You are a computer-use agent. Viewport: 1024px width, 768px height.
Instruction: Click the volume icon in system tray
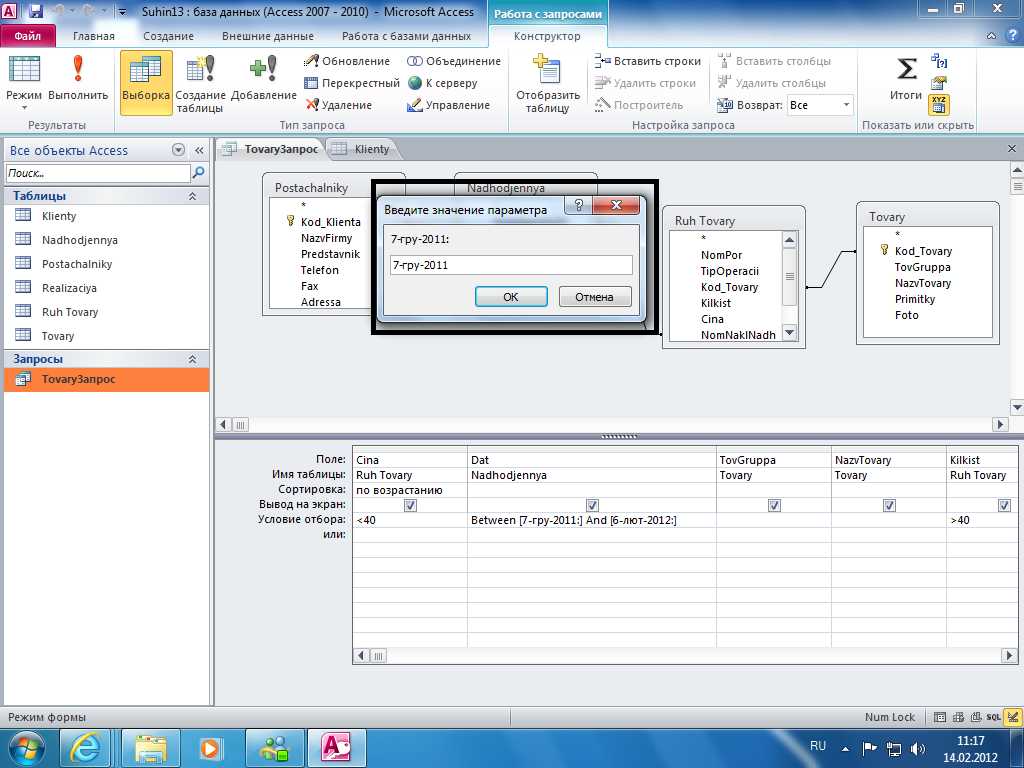click(x=917, y=748)
